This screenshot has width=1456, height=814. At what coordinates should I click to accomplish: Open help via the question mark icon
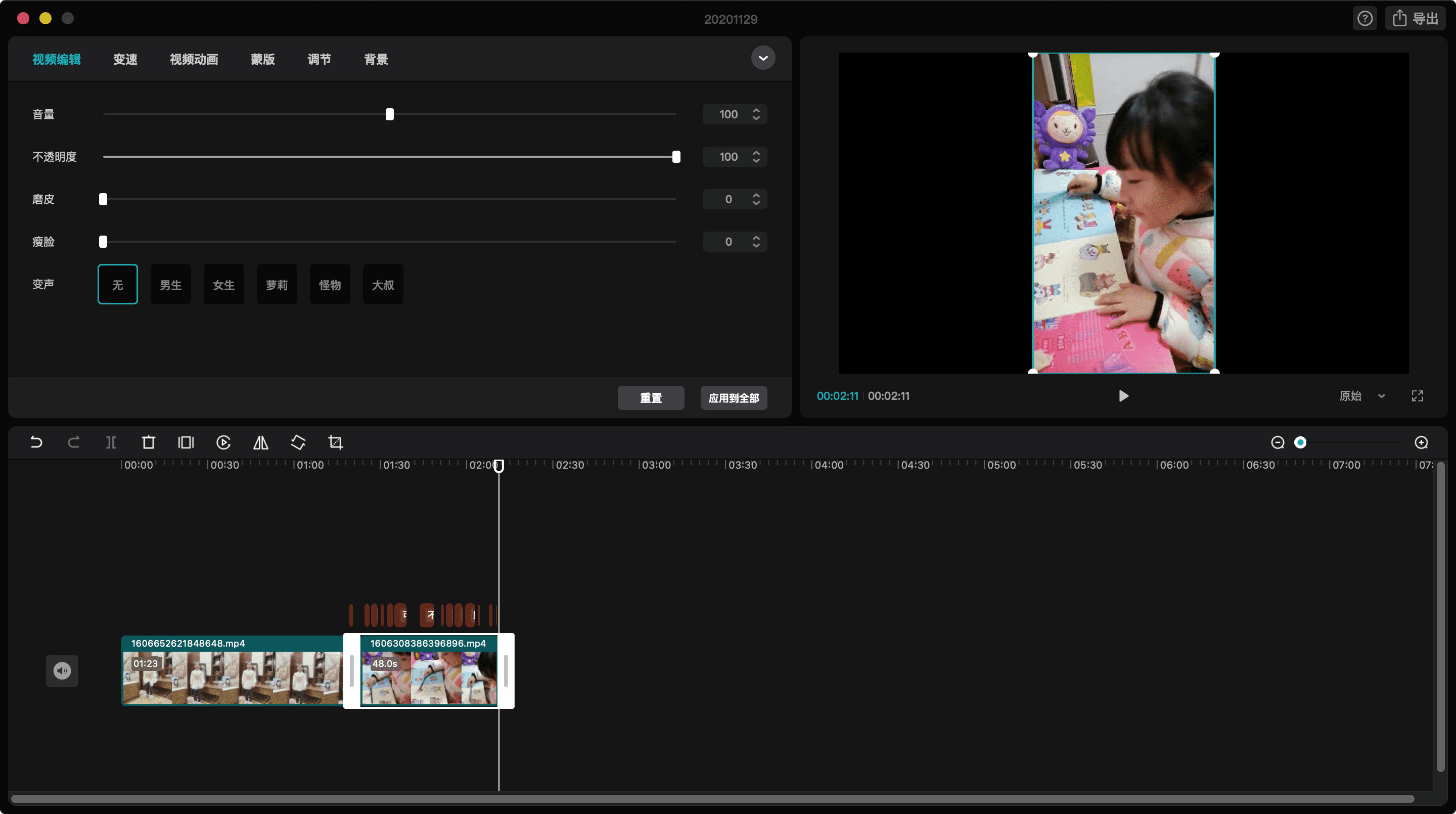(x=1365, y=19)
